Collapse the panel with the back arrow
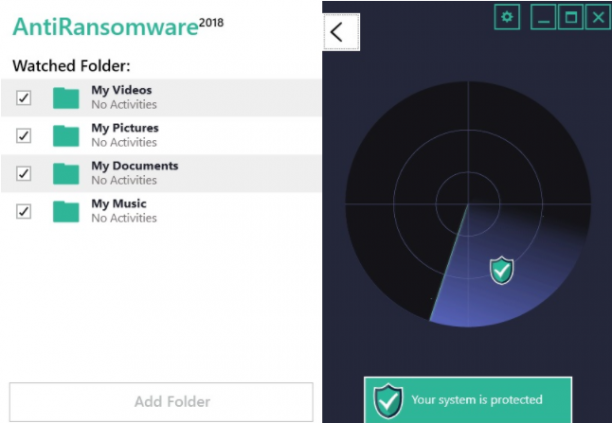The width and height of the screenshot is (612, 423). pos(341,32)
